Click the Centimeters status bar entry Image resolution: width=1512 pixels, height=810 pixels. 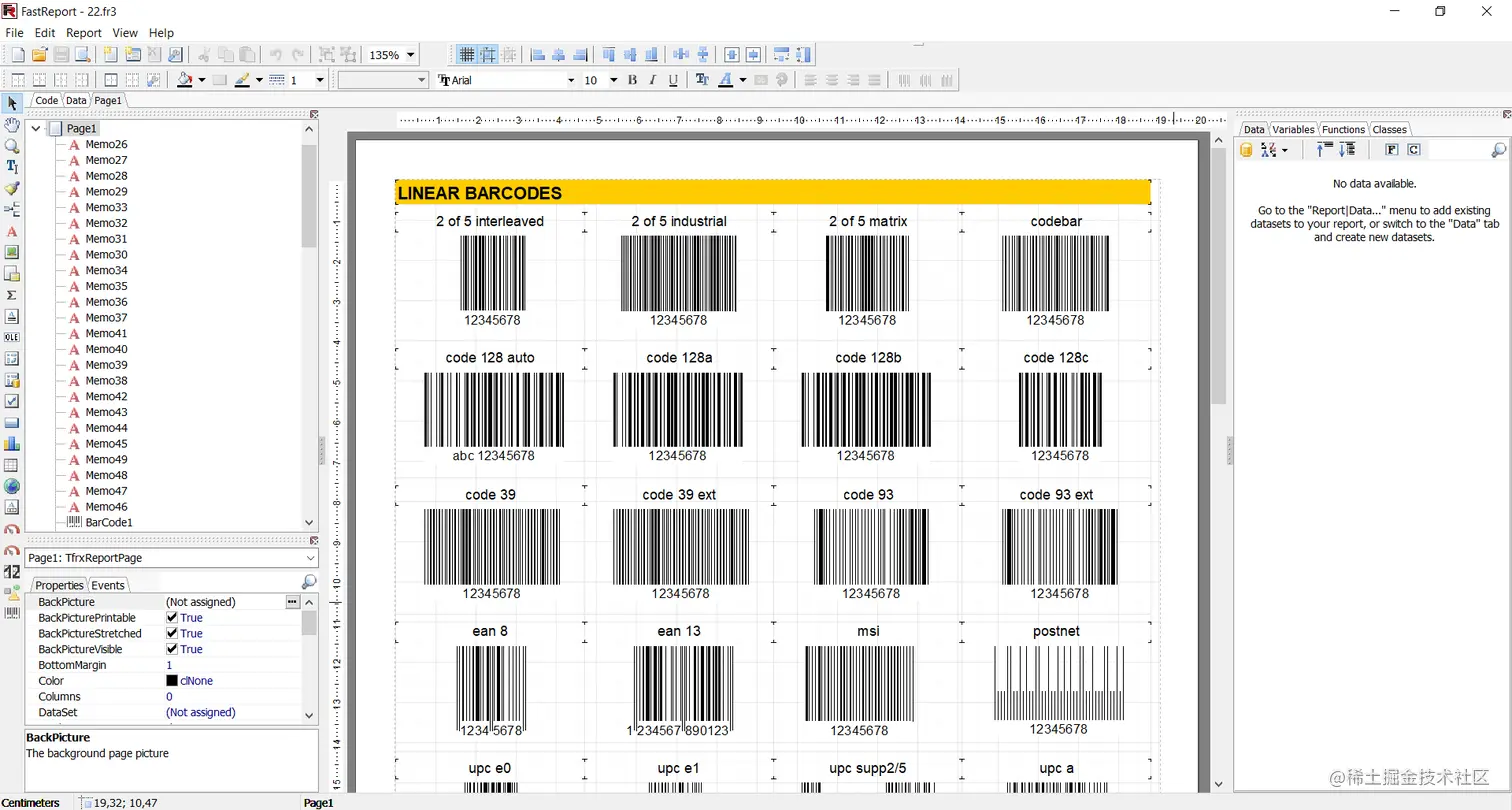pyautogui.click(x=31, y=802)
